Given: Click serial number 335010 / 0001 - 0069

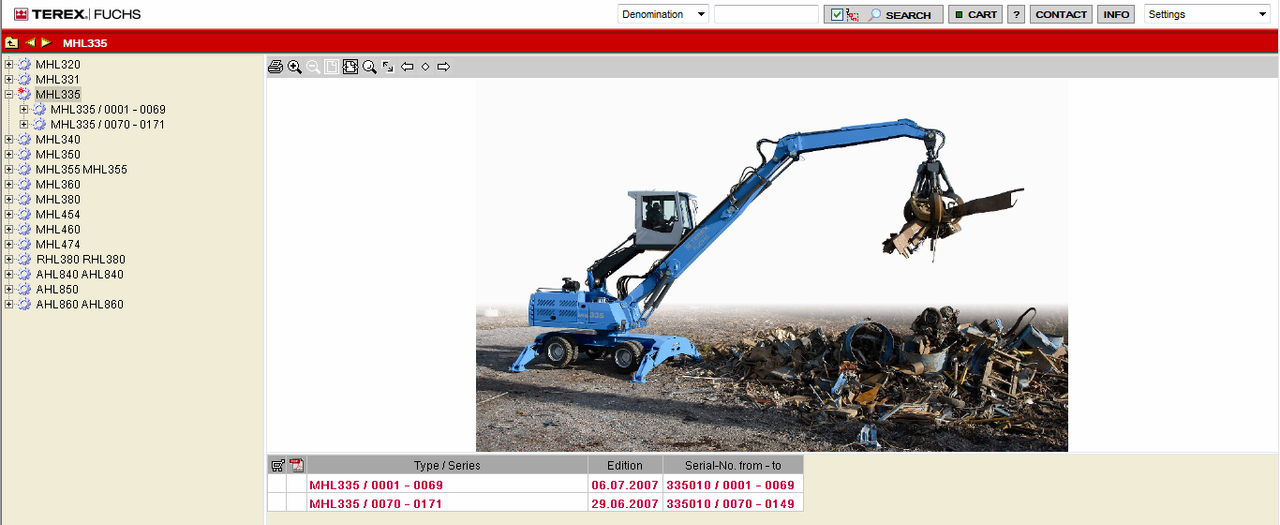Looking at the screenshot, I should click(730, 485).
